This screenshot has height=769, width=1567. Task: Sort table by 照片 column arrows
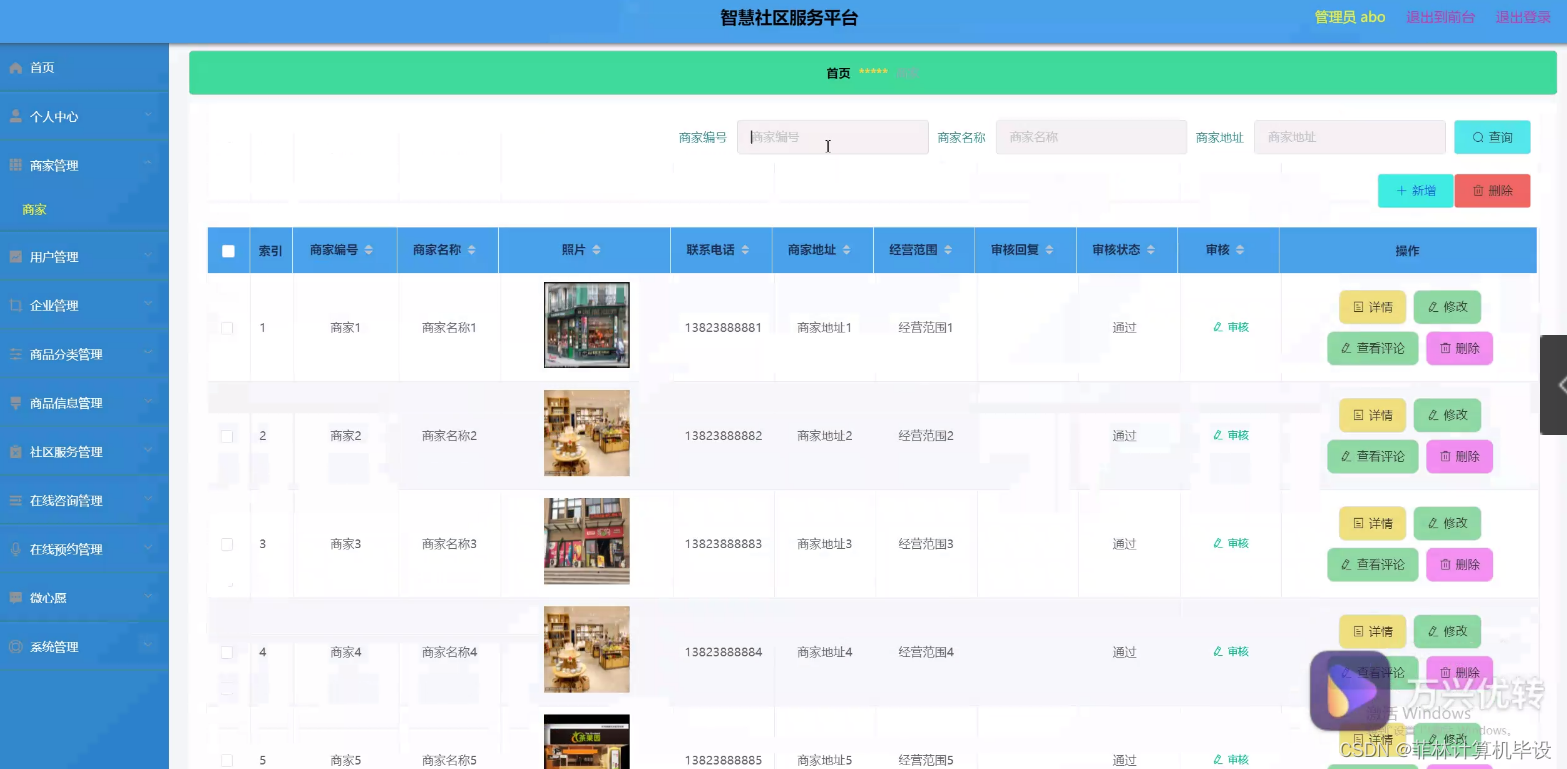[x=596, y=250]
